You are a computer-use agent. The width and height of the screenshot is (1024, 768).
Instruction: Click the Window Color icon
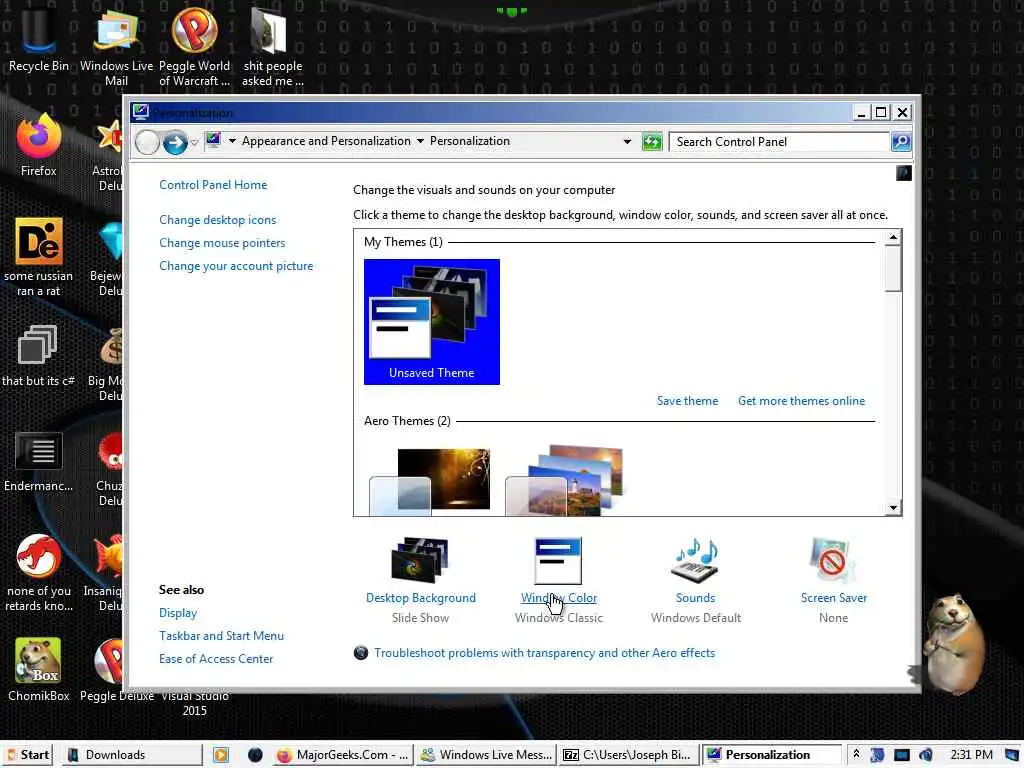coord(558,560)
